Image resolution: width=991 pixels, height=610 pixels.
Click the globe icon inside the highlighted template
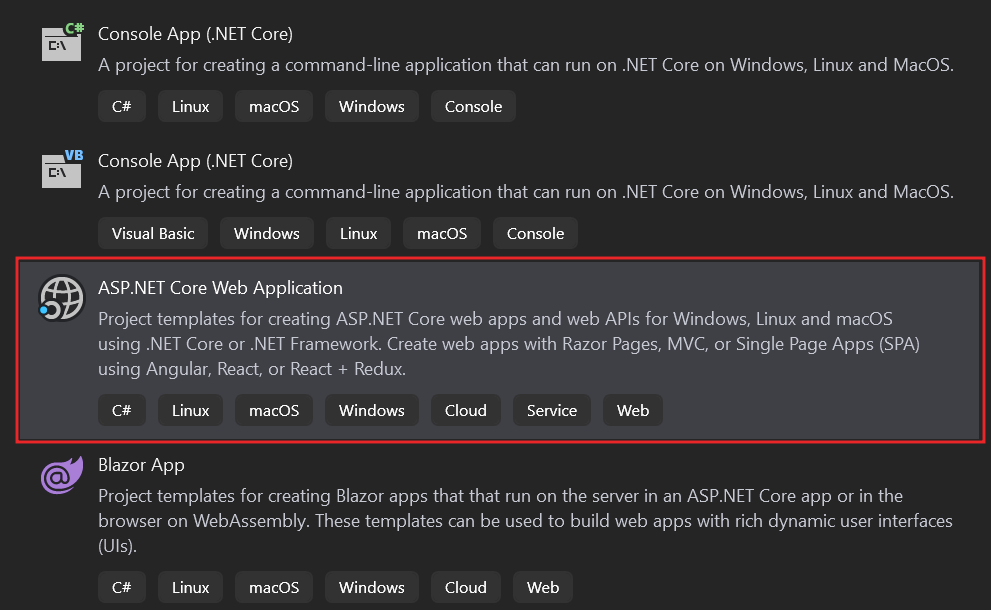(x=61, y=297)
